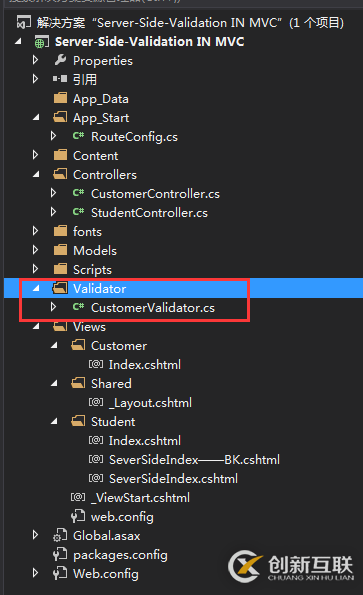Select the _ViewStart.cshtml file name
This screenshot has height=595, width=363.
point(140,497)
